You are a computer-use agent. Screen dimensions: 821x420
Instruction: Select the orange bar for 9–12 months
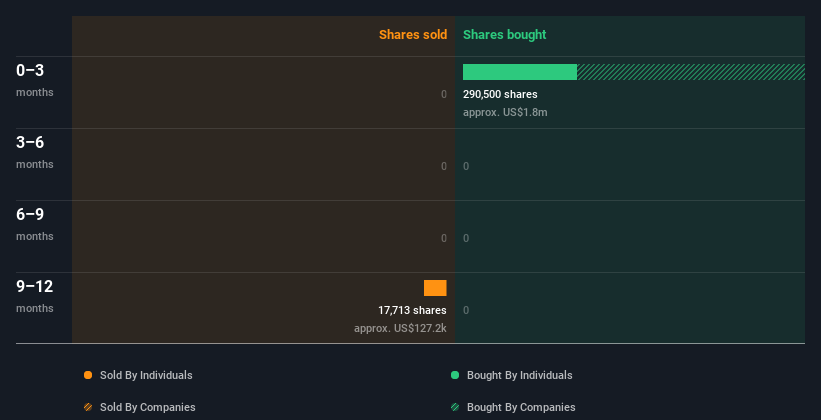click(435, 288)
